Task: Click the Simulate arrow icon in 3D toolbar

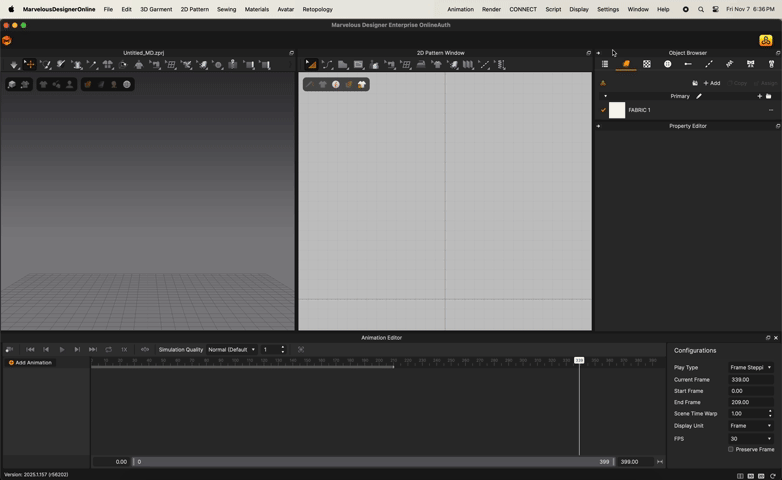Action: (14, 65)
